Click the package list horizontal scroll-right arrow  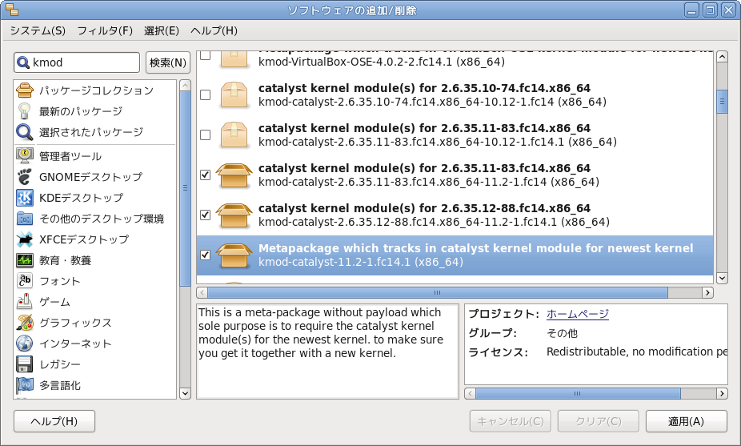point(707,292)
